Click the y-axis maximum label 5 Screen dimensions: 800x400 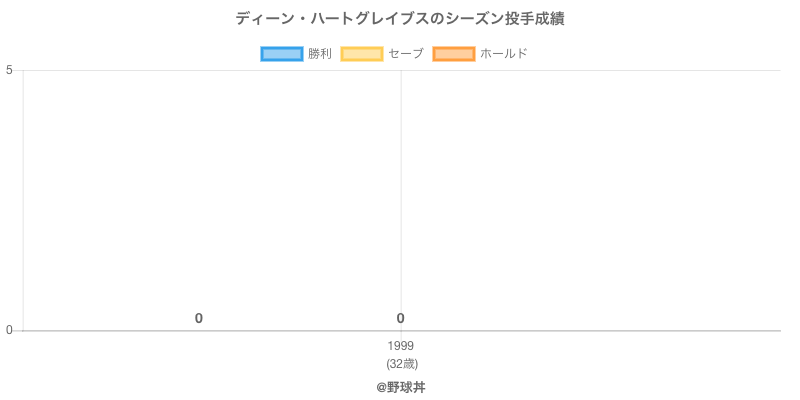point(9,70)
